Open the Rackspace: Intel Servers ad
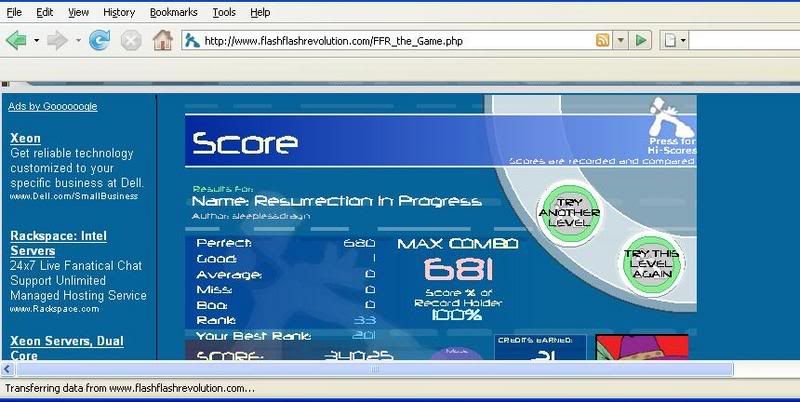The image size is (800, 402). click(59, 243)
